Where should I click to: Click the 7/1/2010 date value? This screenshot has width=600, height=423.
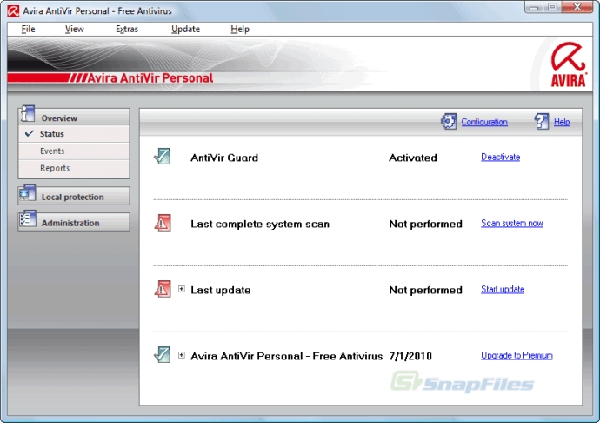[x=410, y=356]
